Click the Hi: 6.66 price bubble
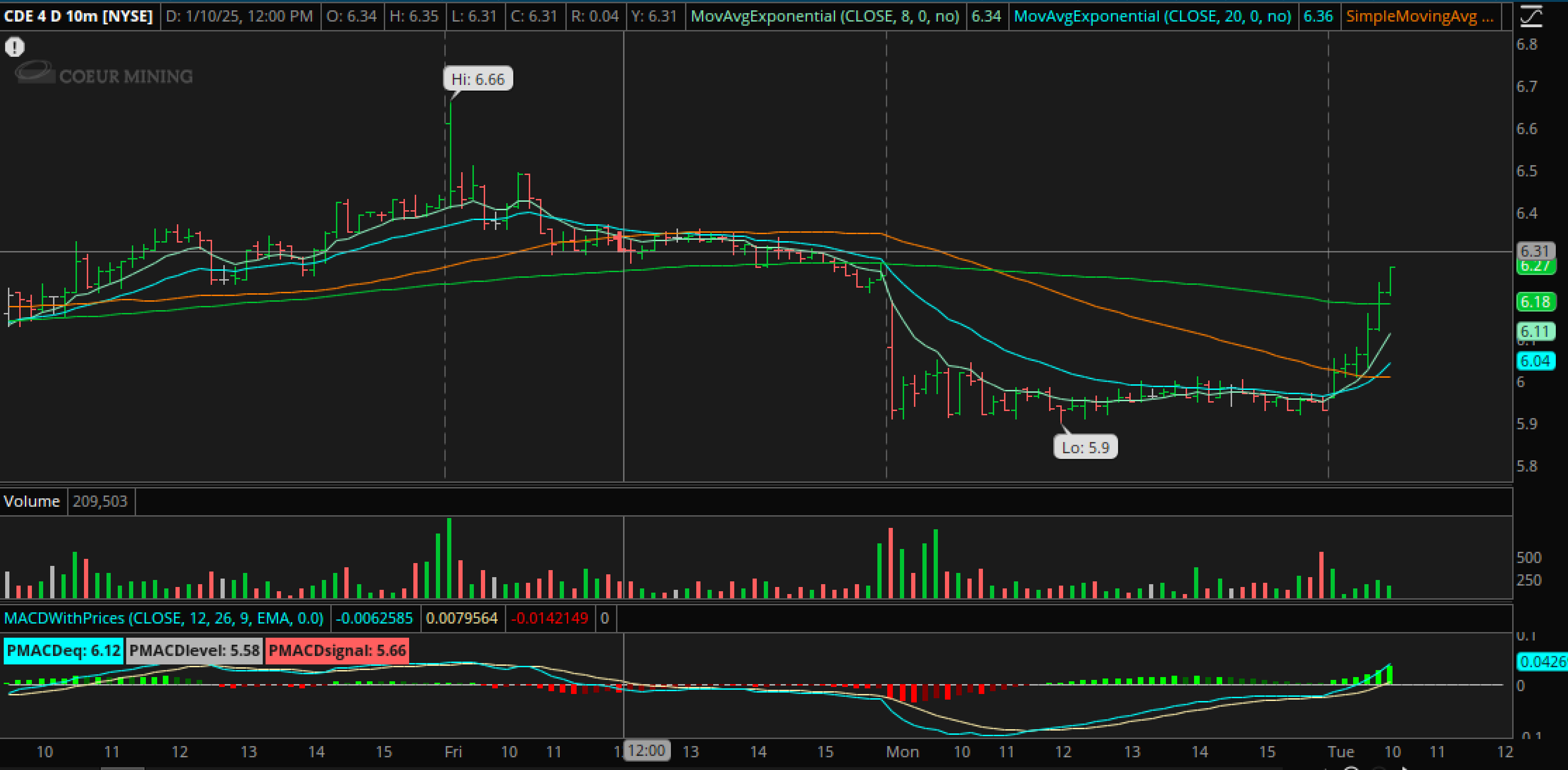Image resolution: width=1568 pixels, height=770 pixels. [478, 79]
